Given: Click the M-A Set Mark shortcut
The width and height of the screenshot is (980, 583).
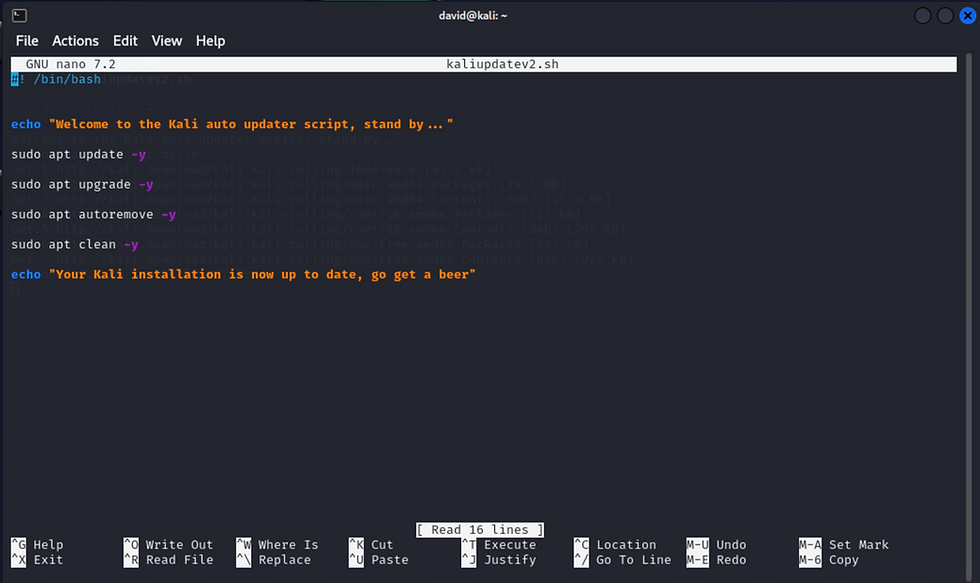Looking at the screenshot, I should 844,545.
